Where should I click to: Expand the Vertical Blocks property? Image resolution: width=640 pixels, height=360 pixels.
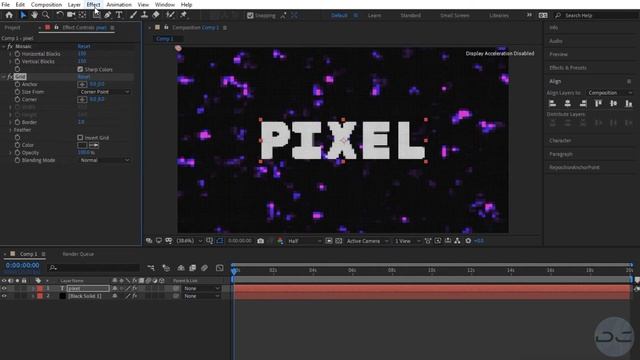pos(10,62)
